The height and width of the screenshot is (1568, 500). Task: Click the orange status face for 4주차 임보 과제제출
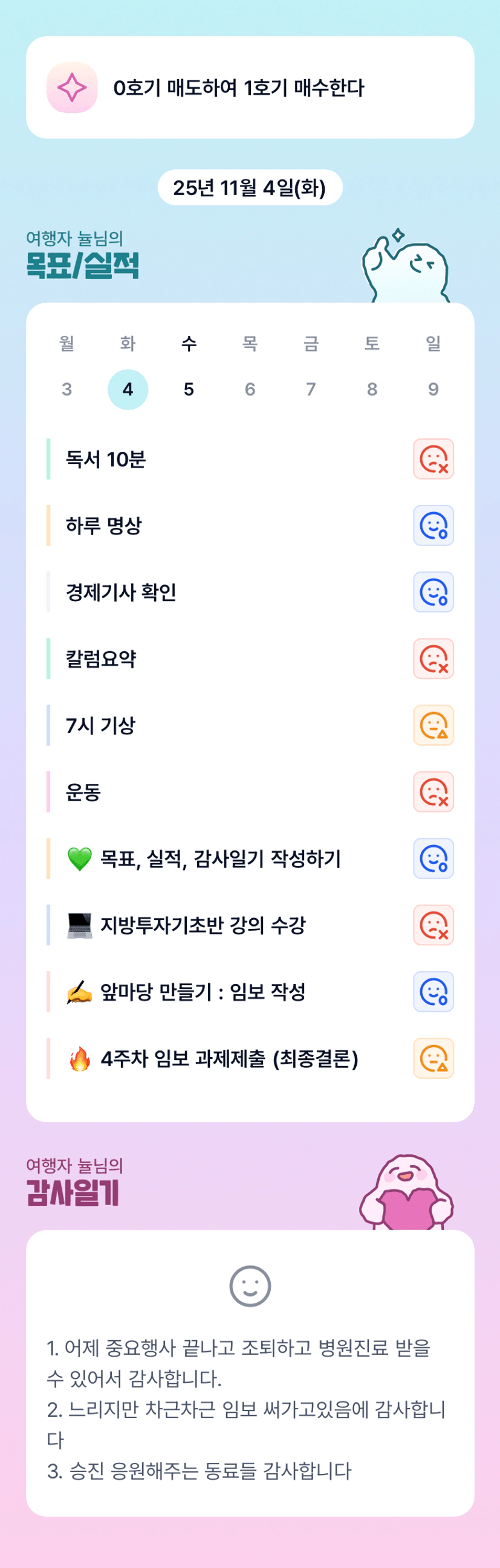point(433,1059)
